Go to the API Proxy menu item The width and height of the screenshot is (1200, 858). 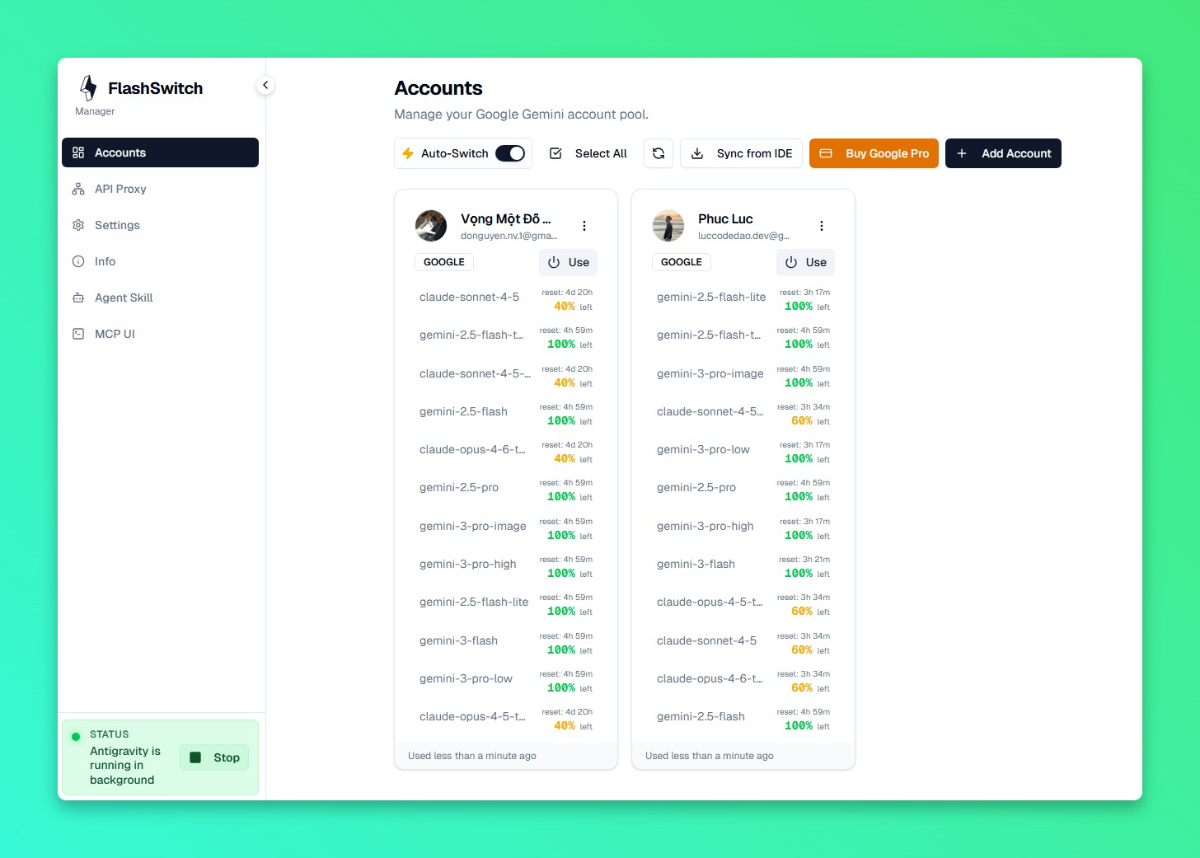(x=120, y=189)
